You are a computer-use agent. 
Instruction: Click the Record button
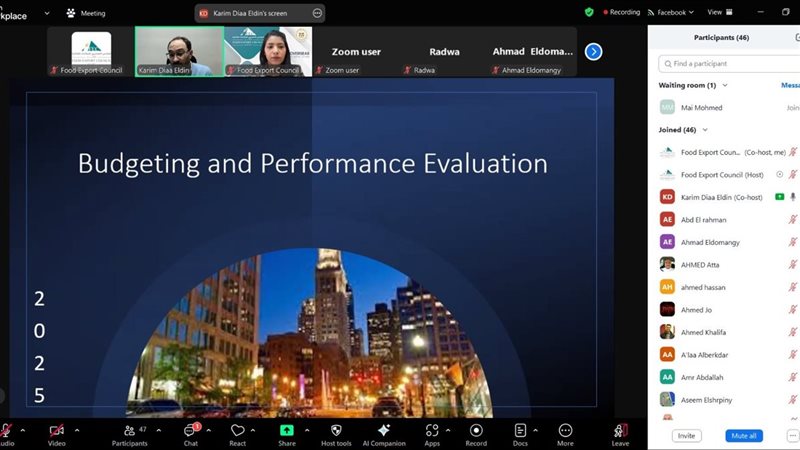476,435
